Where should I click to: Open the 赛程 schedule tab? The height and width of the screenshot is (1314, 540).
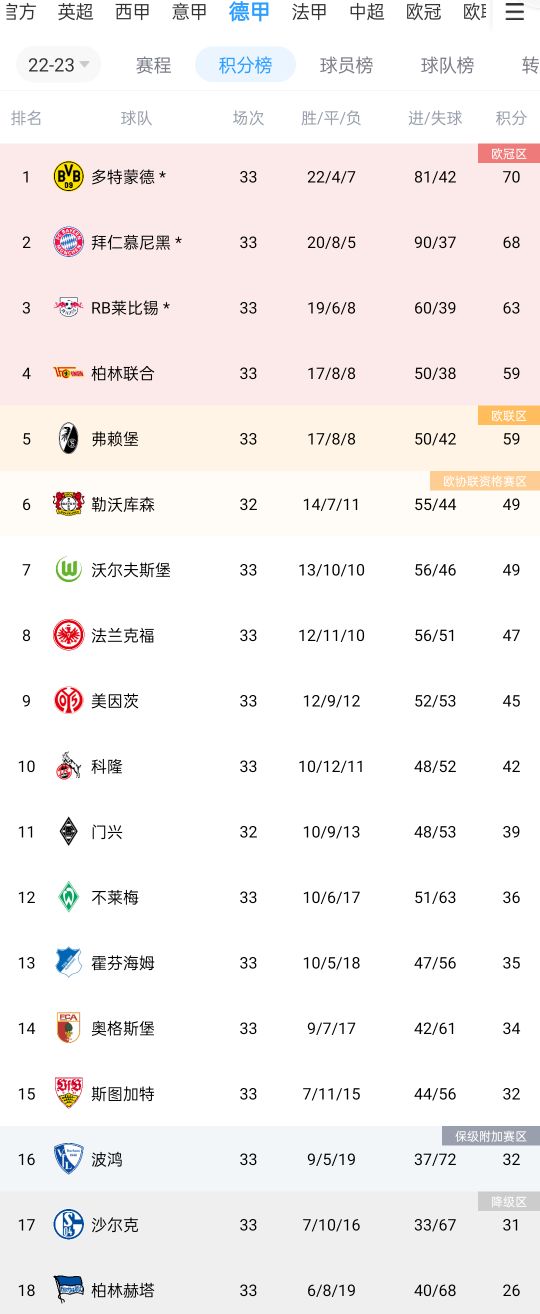click(153, 65)
